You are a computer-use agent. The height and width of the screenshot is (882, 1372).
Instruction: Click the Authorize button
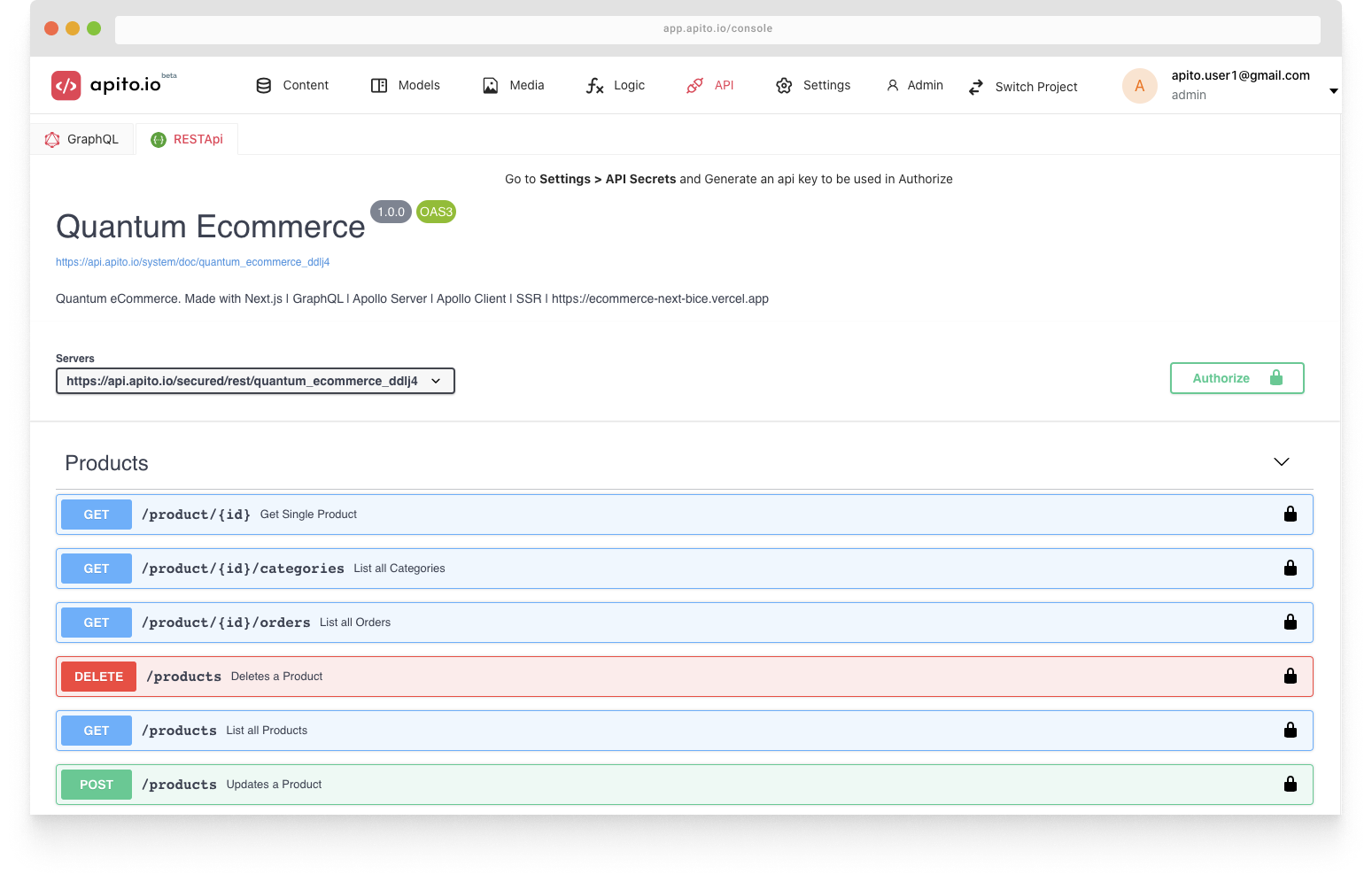[x=1237, y=378]
